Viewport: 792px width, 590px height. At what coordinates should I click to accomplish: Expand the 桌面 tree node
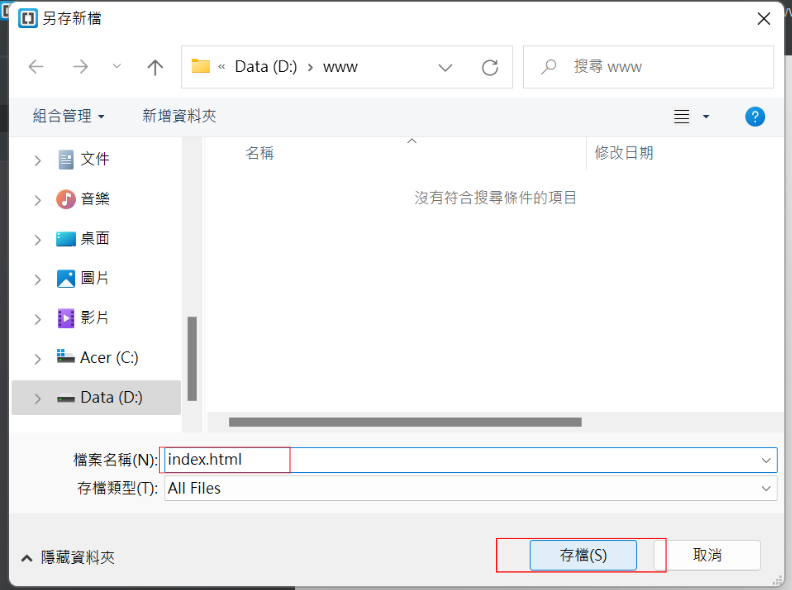pyautogui.click(x=37, y=239)
